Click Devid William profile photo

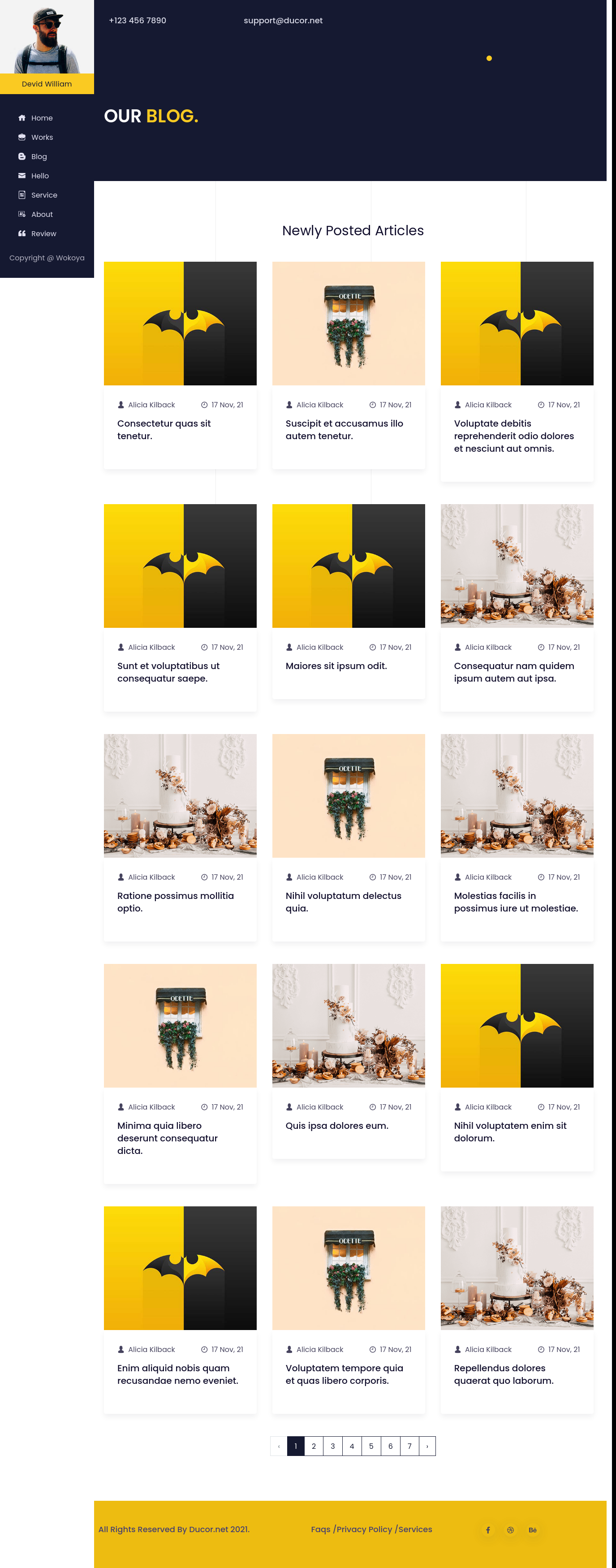pos(47,37)
